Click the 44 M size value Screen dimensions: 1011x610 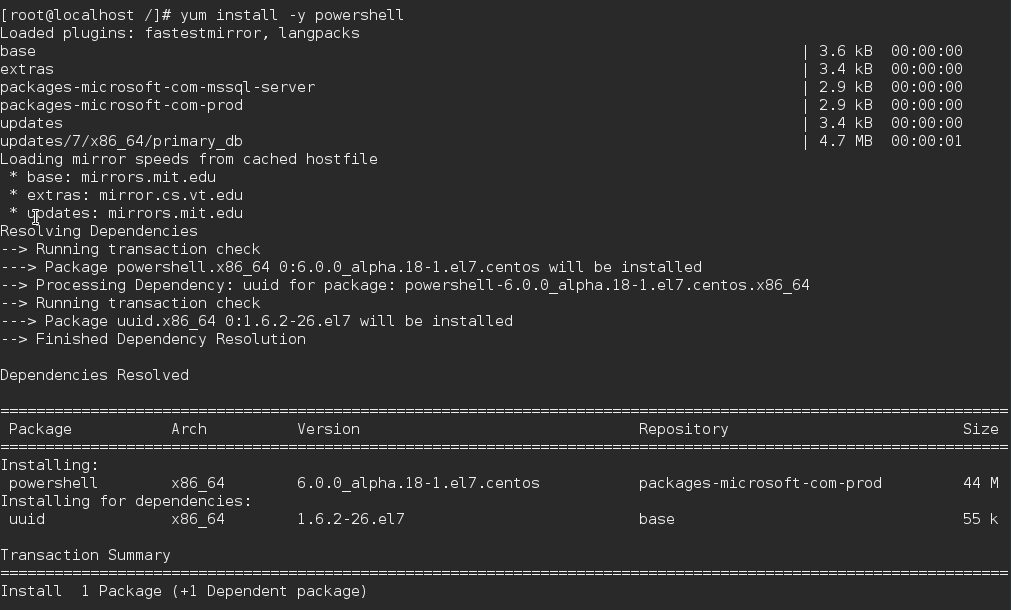point(980,483)
